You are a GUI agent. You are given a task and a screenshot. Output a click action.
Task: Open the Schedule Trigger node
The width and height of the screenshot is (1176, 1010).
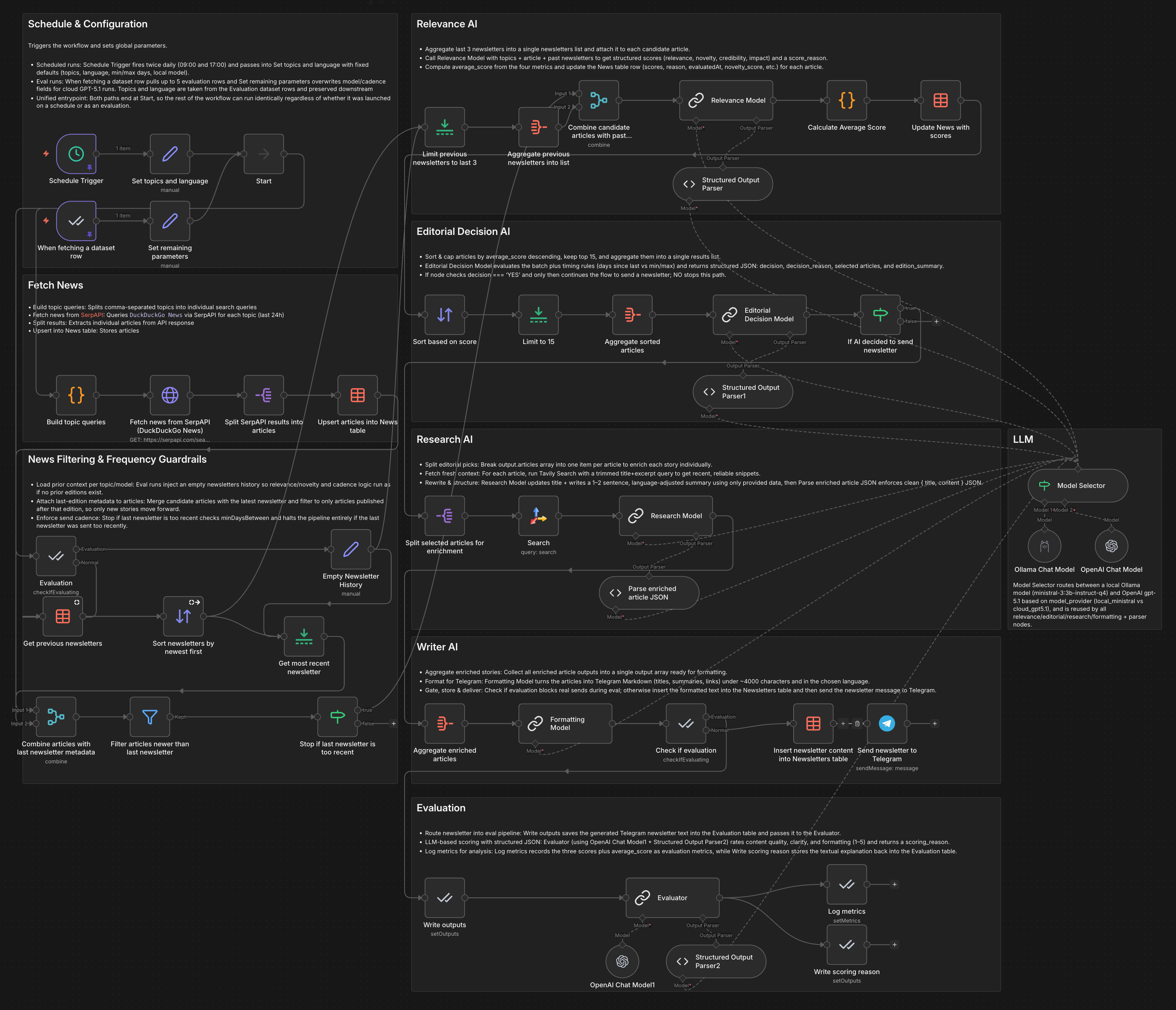pyautogui.click(x=76, y=154)
